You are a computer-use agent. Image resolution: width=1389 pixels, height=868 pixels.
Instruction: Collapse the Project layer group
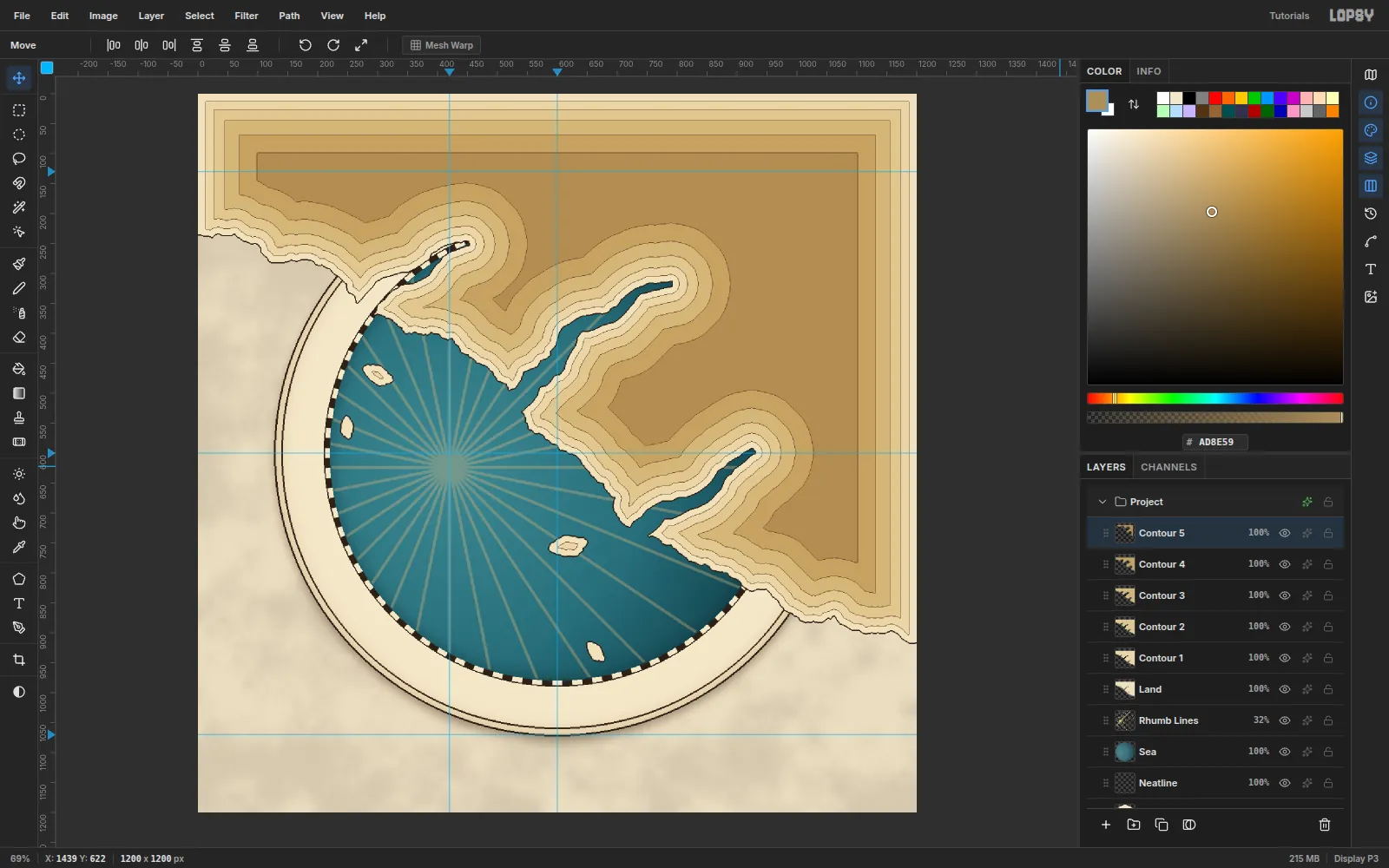pos(1103,502)
